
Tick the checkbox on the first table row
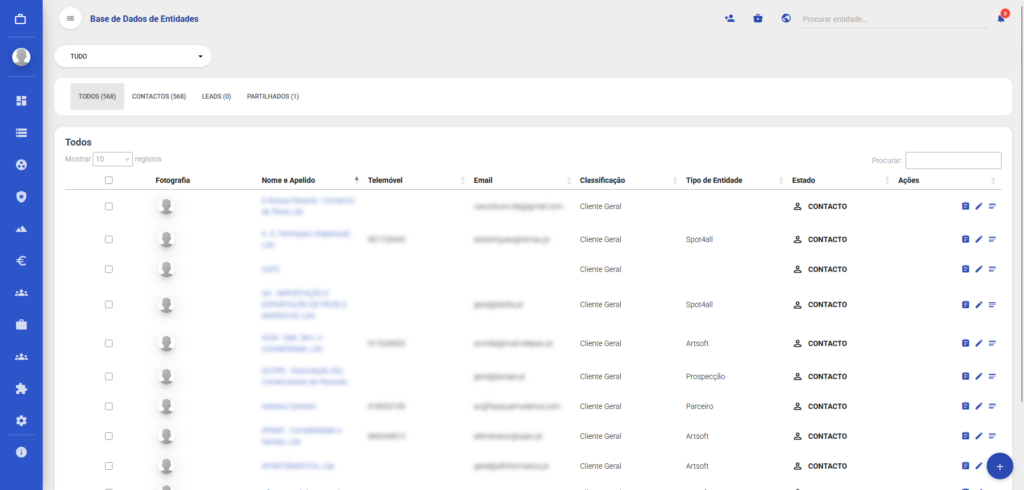point(108,206)
